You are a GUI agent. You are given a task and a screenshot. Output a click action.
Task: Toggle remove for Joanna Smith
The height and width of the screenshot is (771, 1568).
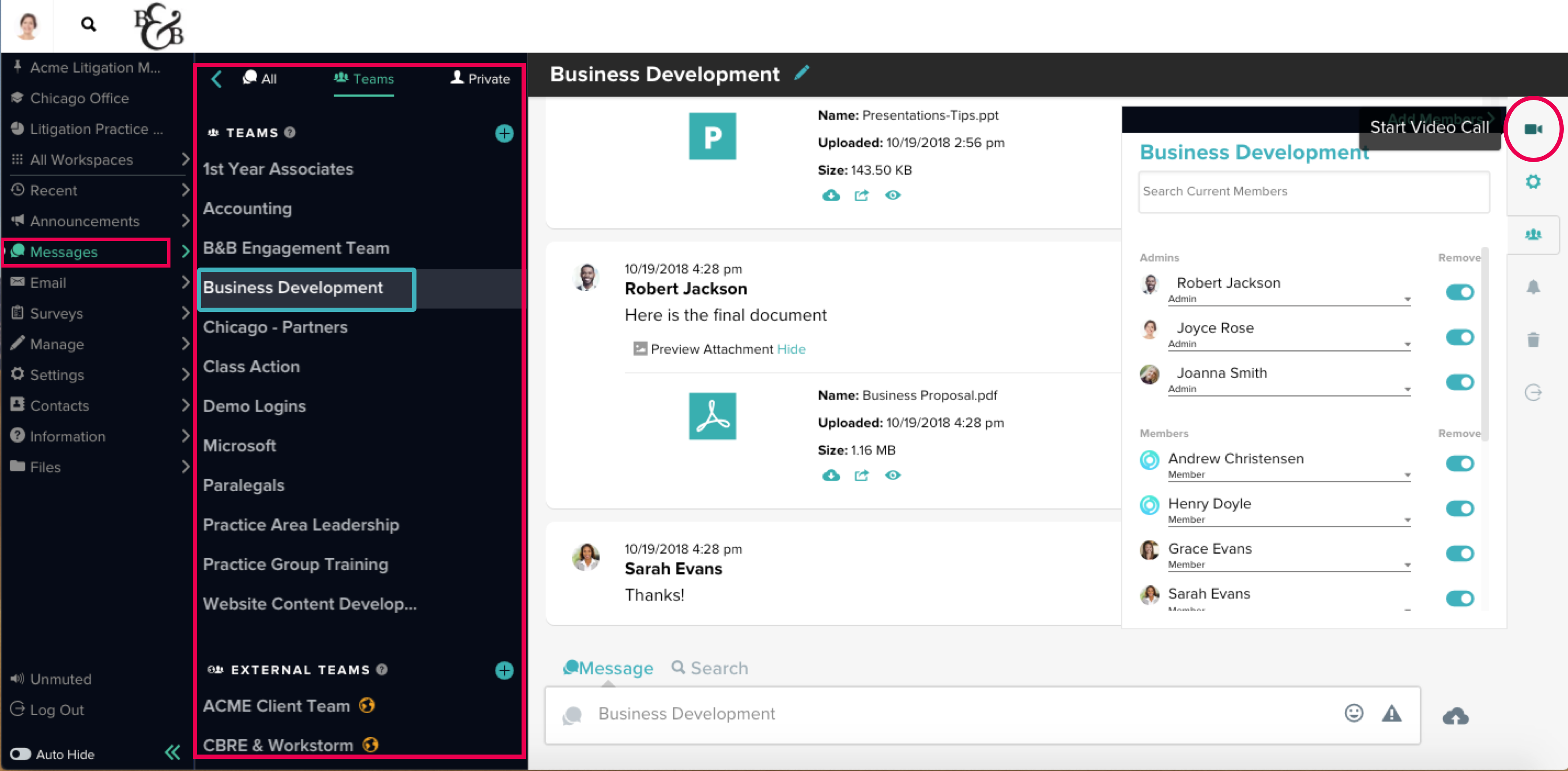(x=1460, y=382)
